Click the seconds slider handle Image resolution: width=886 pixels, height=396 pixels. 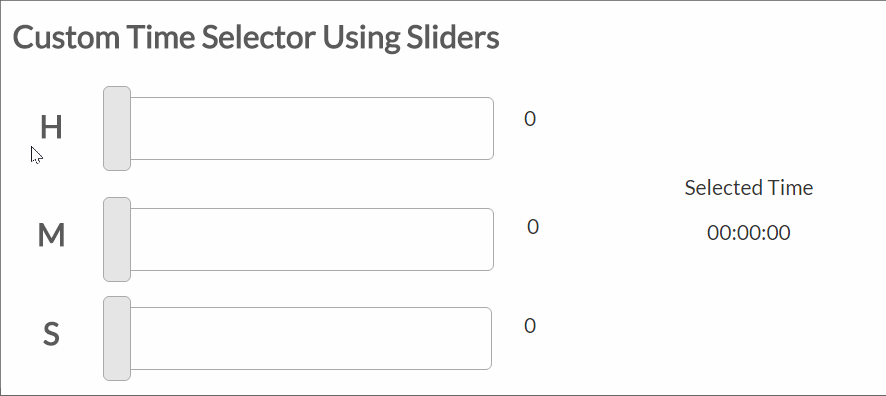click(117, 338)
